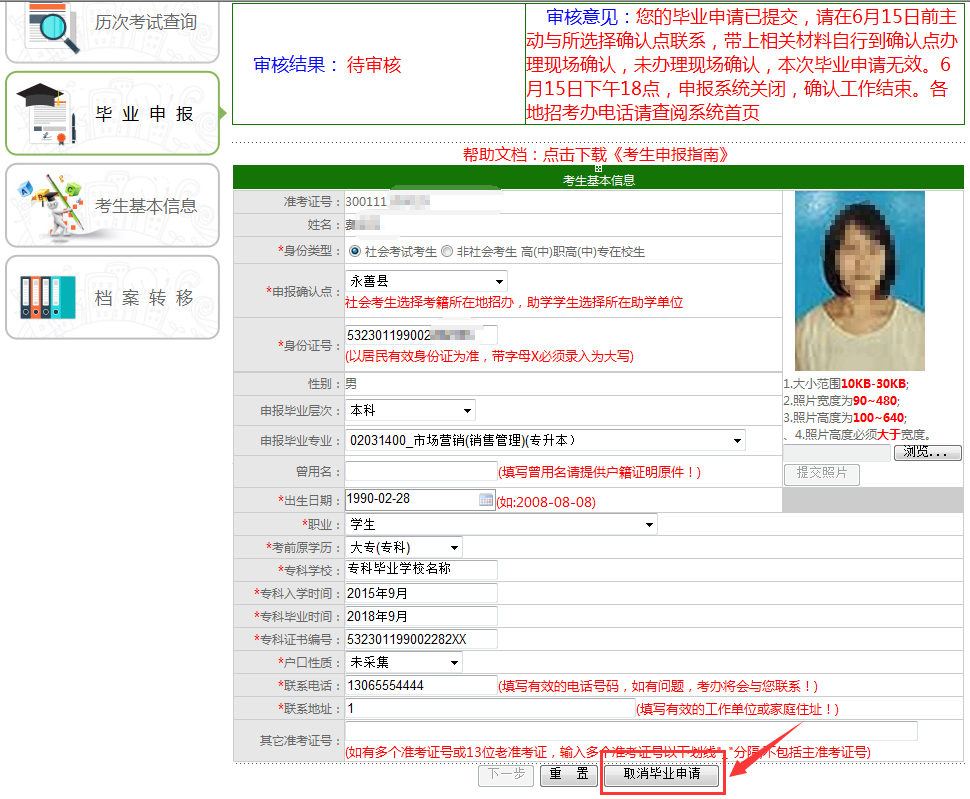The image size is (970, 799).
Task: Open the calendar picker beside 出生日期
Action: pos(486,500)
